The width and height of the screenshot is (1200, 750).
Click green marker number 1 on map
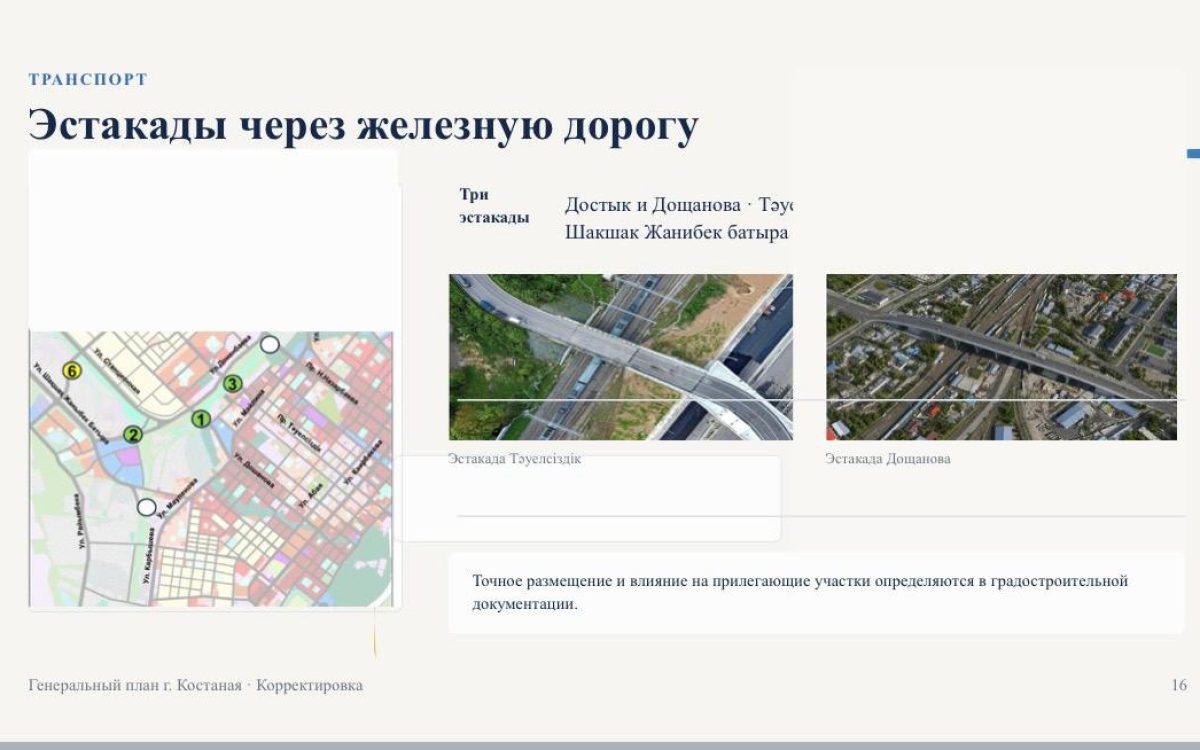(x=201, y=419)
